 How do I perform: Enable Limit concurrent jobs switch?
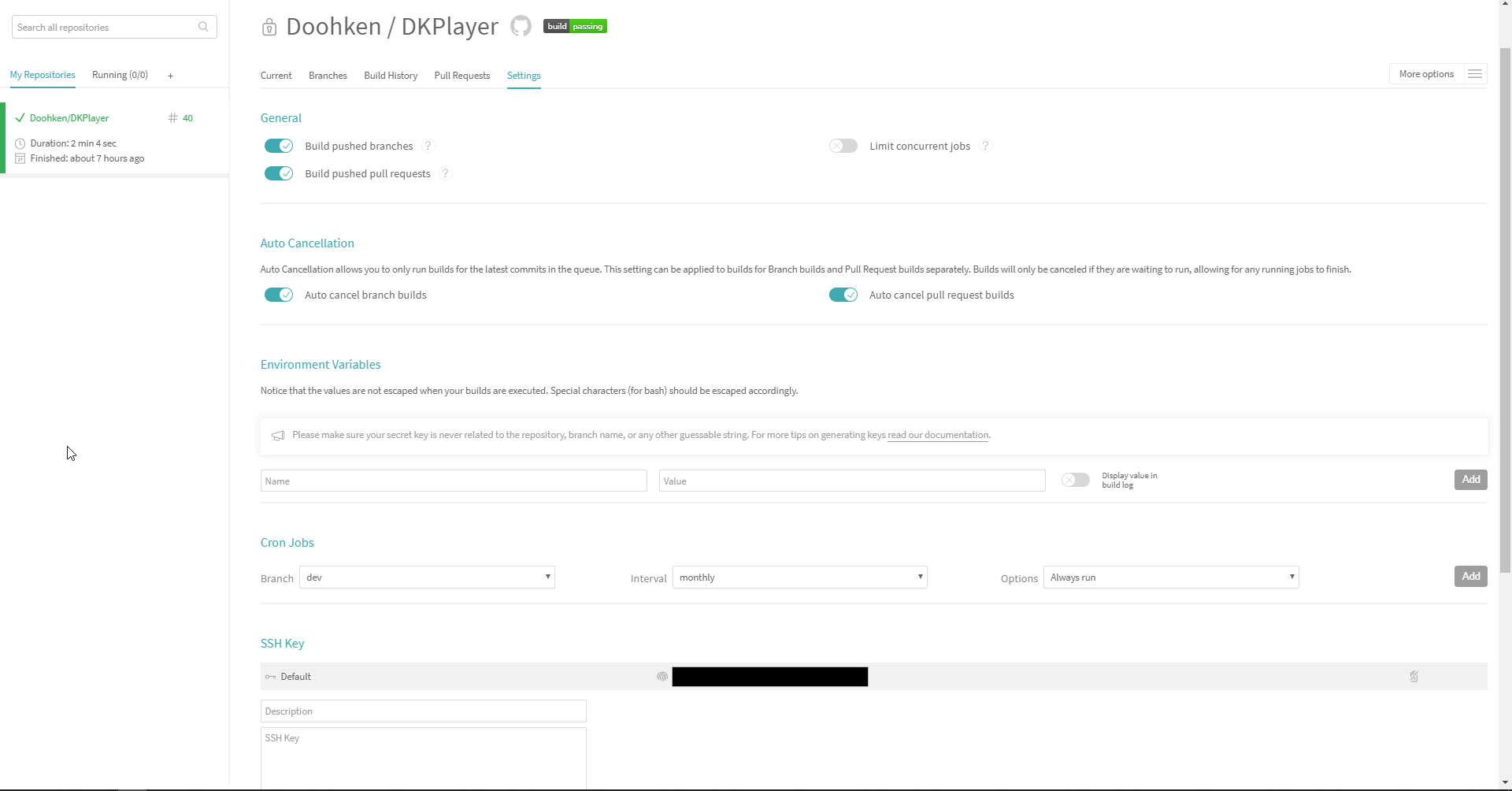pos(843,146)
